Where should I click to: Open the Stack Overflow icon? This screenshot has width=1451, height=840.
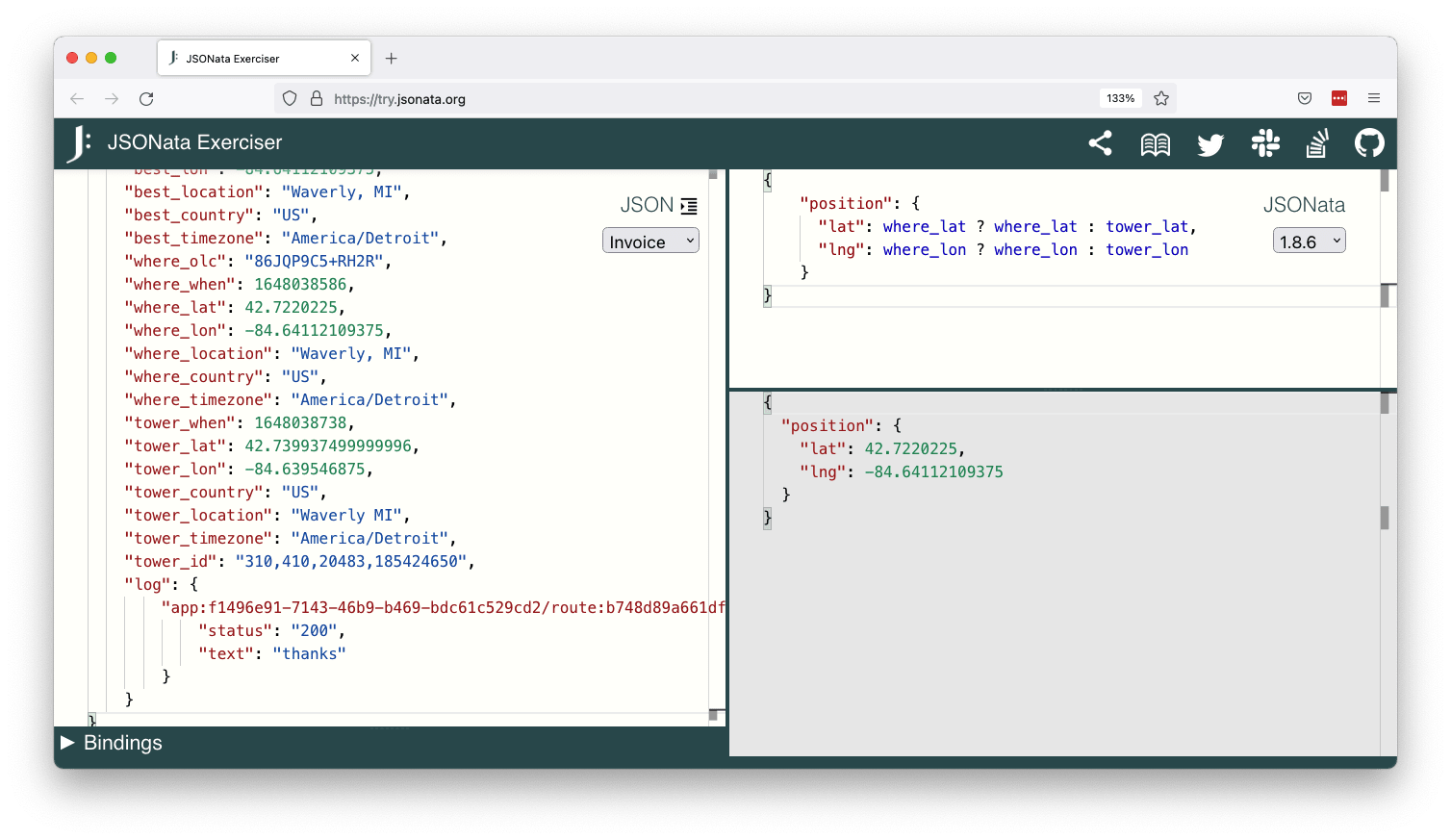click(x=1317, y=143)
